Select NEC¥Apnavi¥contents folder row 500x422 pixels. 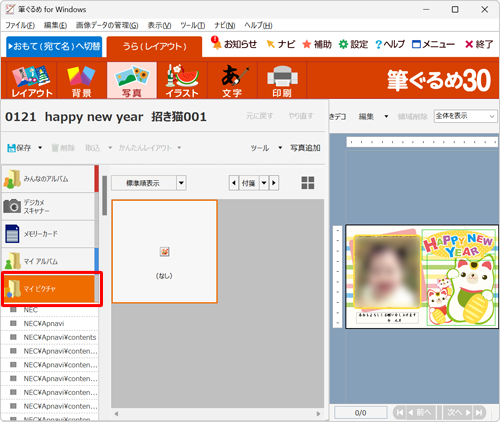[50, 337]
